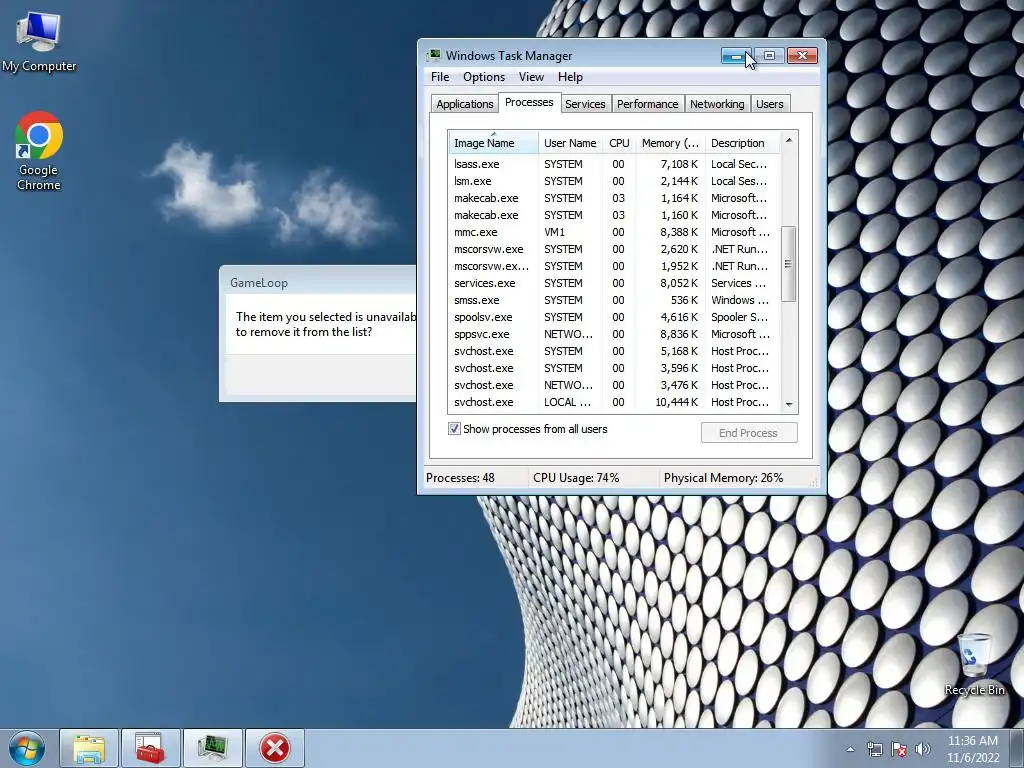
Task: Switch to the Performance tab
Action: (648, 104)
